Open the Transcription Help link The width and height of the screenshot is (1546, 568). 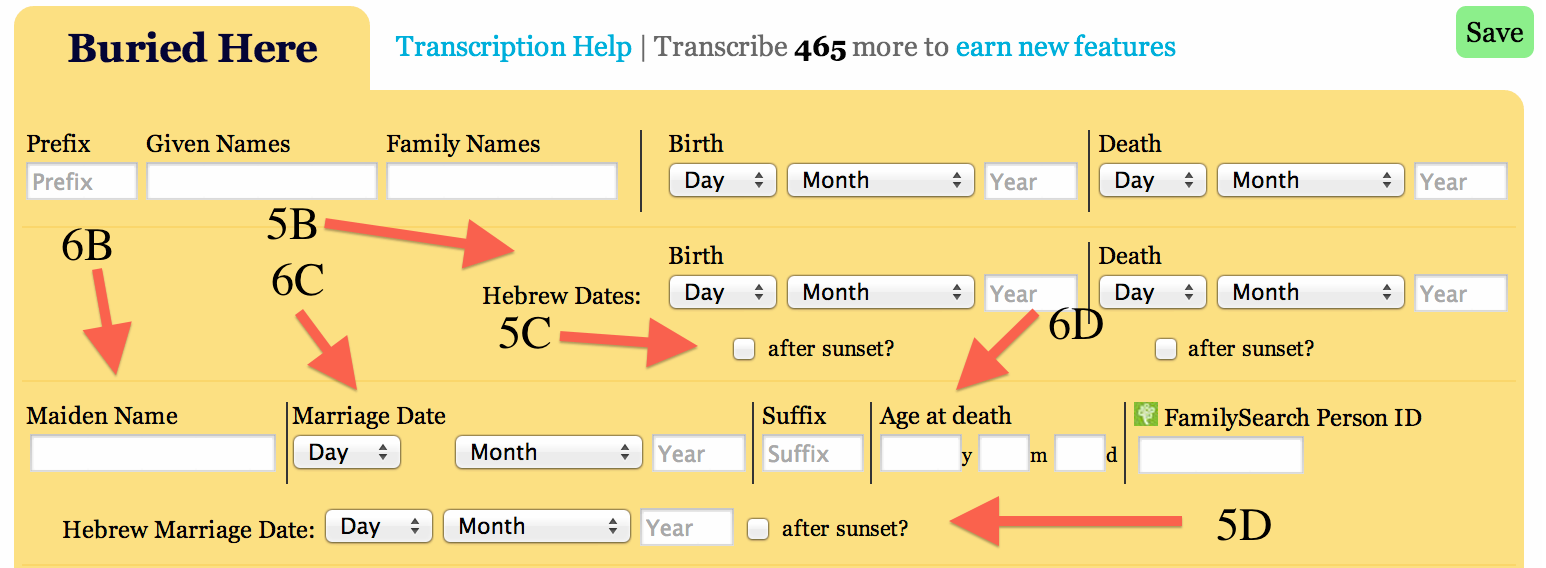tap(513, 47)
